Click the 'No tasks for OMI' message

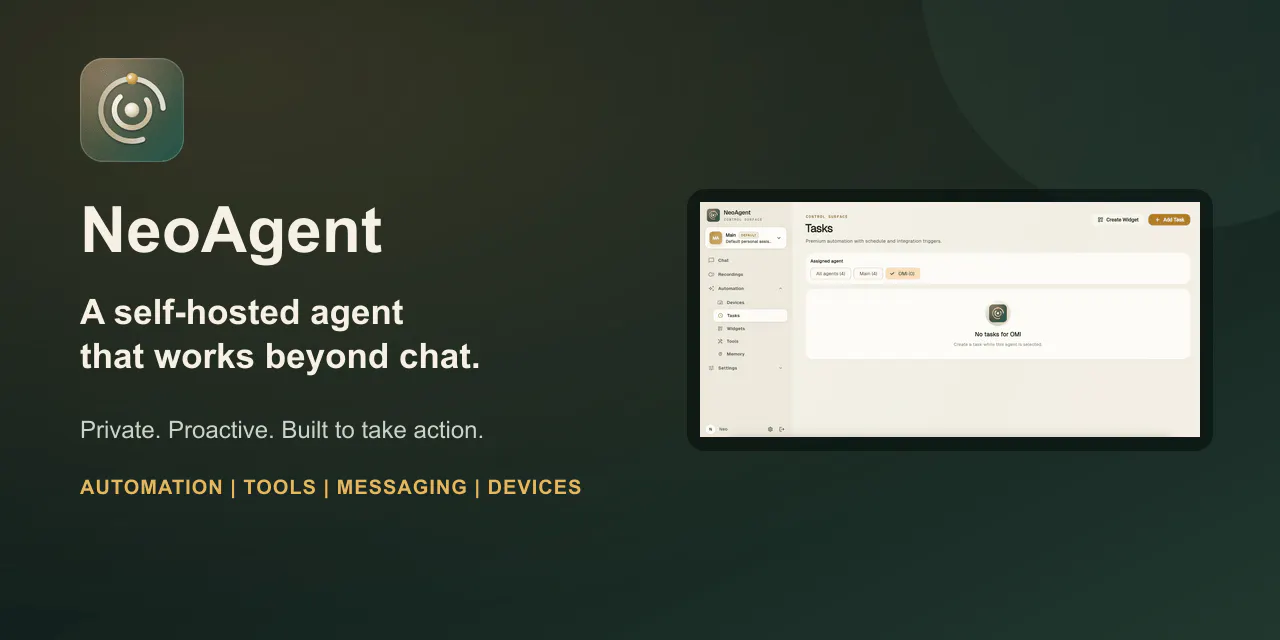[x=998, y=334]
